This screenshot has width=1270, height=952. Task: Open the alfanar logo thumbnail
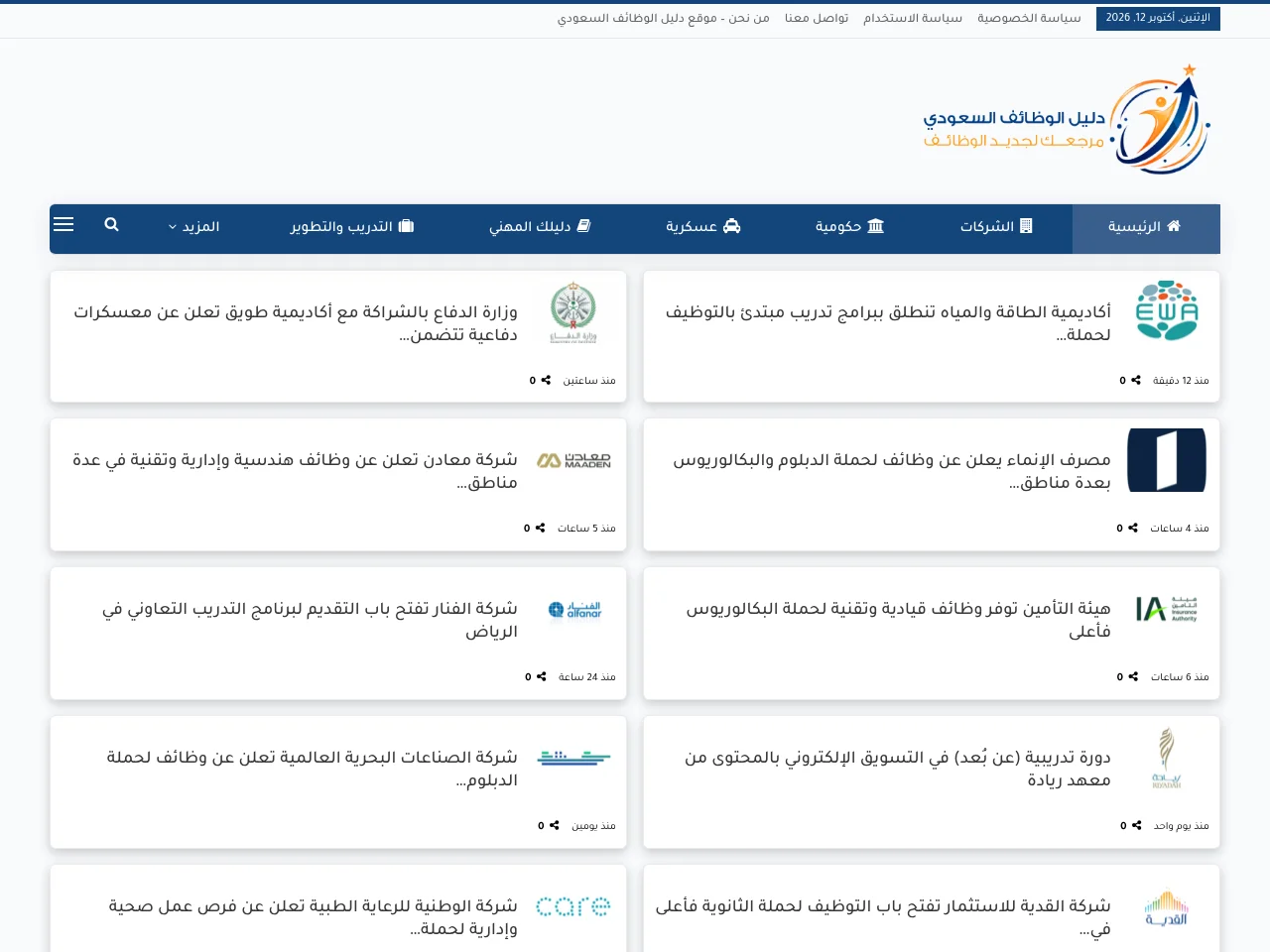[573, 609]
